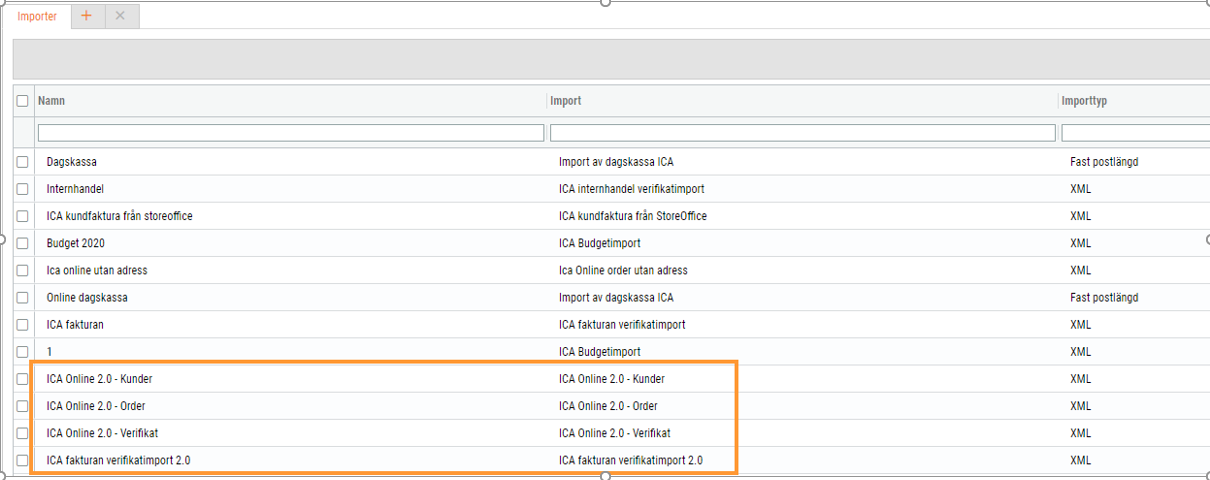Check ICA Online 2.0 - Kunder checkbox
The height and width of the screenshot is (480, 1210).
click(23, 379)
